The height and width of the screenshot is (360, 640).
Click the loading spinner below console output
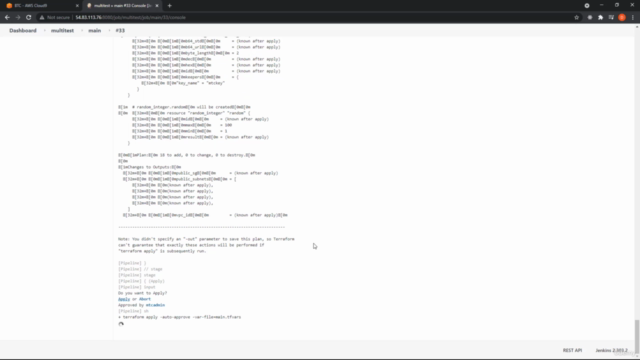(x=121, y=324)
